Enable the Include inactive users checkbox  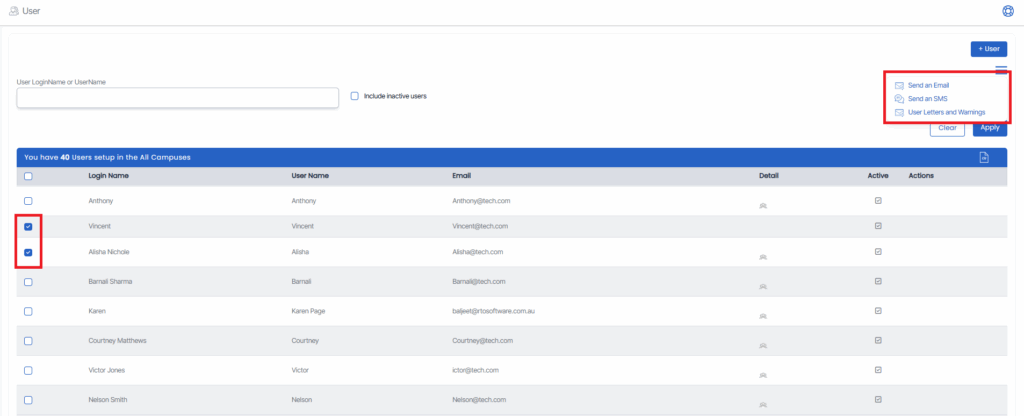355,96
